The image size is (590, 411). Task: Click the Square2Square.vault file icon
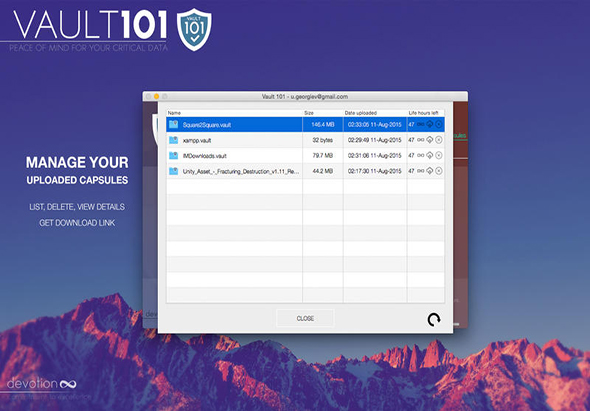[x=173, y=124]
